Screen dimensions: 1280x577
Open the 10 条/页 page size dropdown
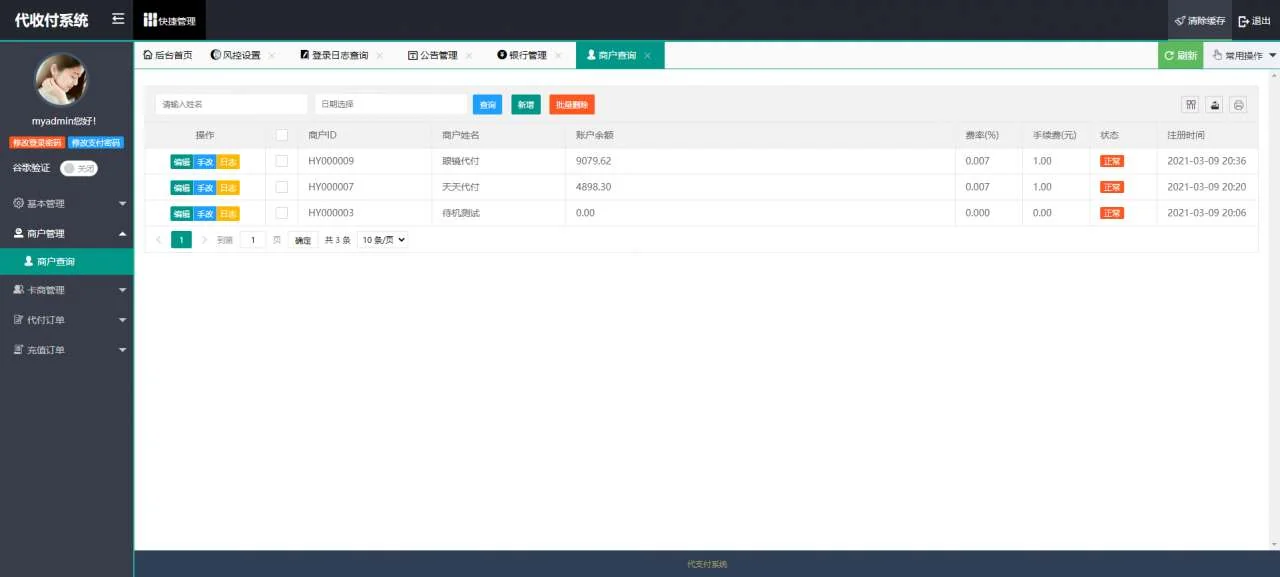381,239
